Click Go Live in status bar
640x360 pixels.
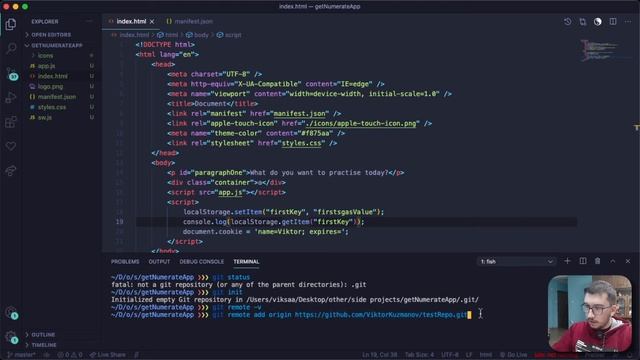click(513, 355)
